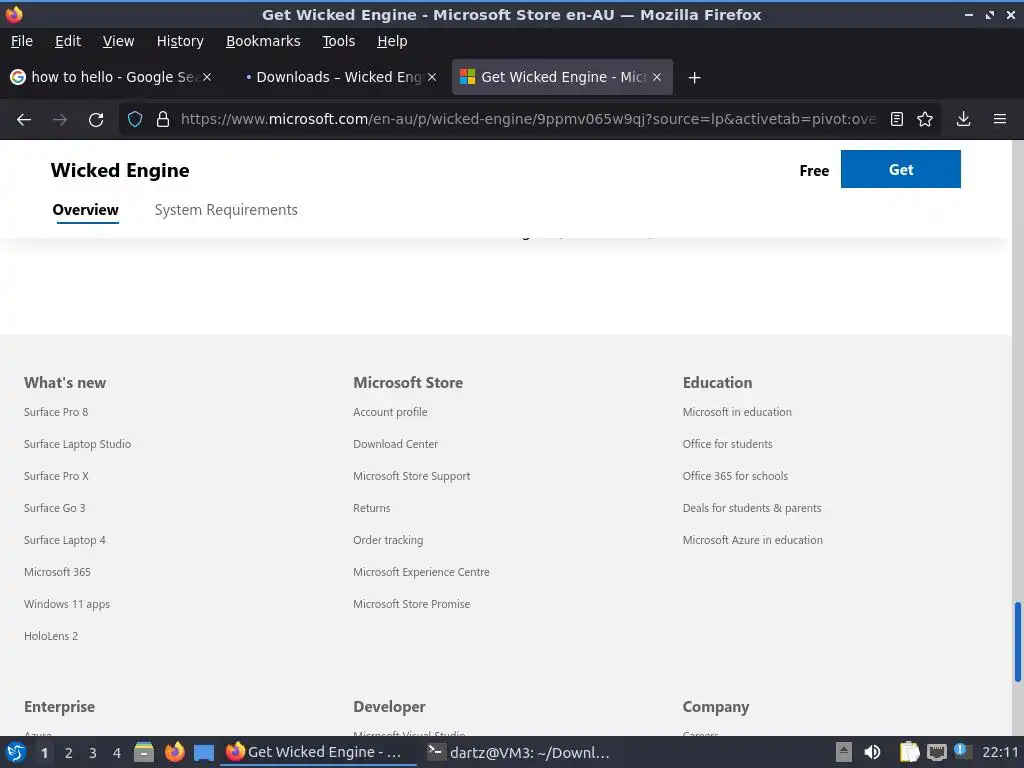Open the History menu
The image size is (1024, 768).
click(x=180, y=41)
